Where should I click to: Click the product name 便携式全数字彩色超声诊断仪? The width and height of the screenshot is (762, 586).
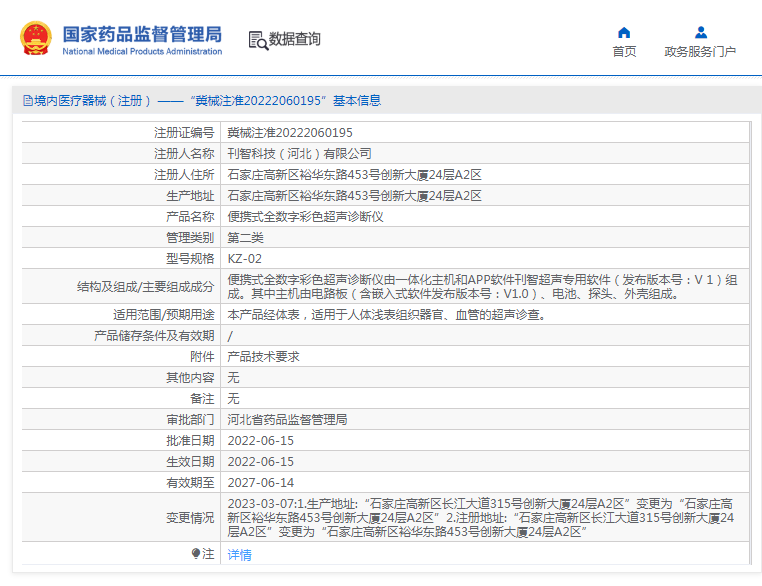(306, 217)
